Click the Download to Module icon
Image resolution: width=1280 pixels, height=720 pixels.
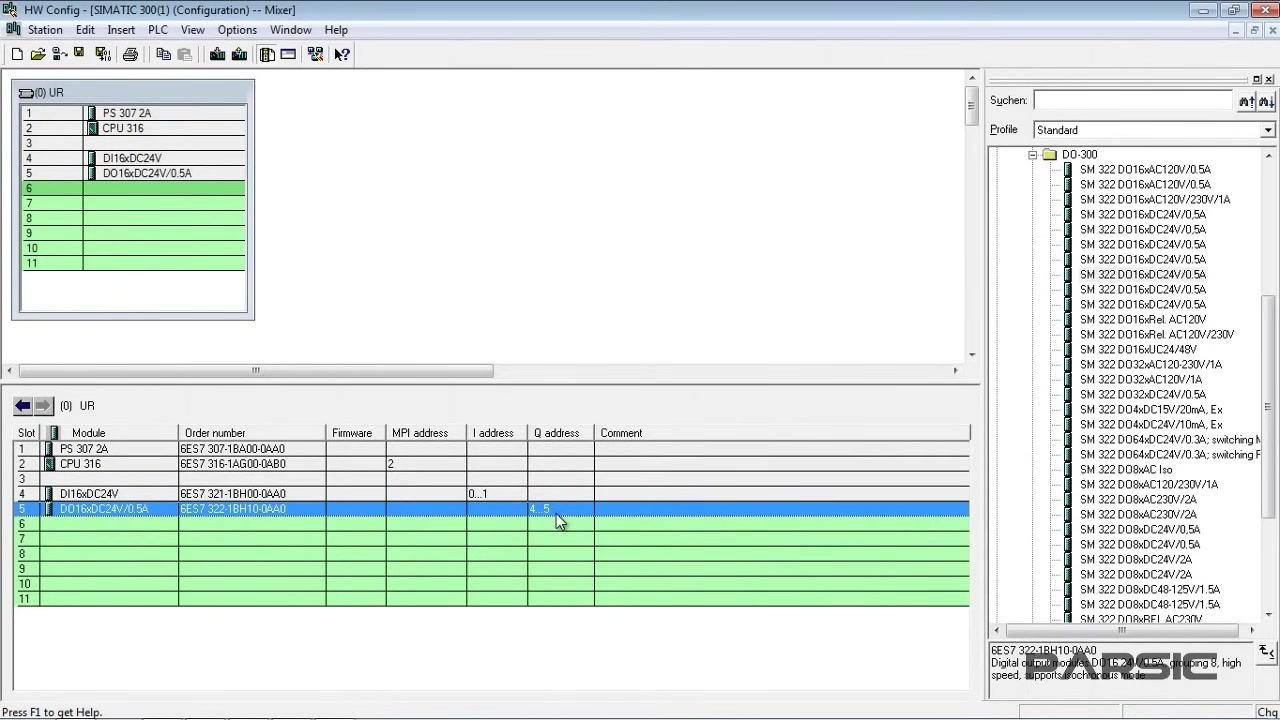pyautogui.click(x=217, y=54)
